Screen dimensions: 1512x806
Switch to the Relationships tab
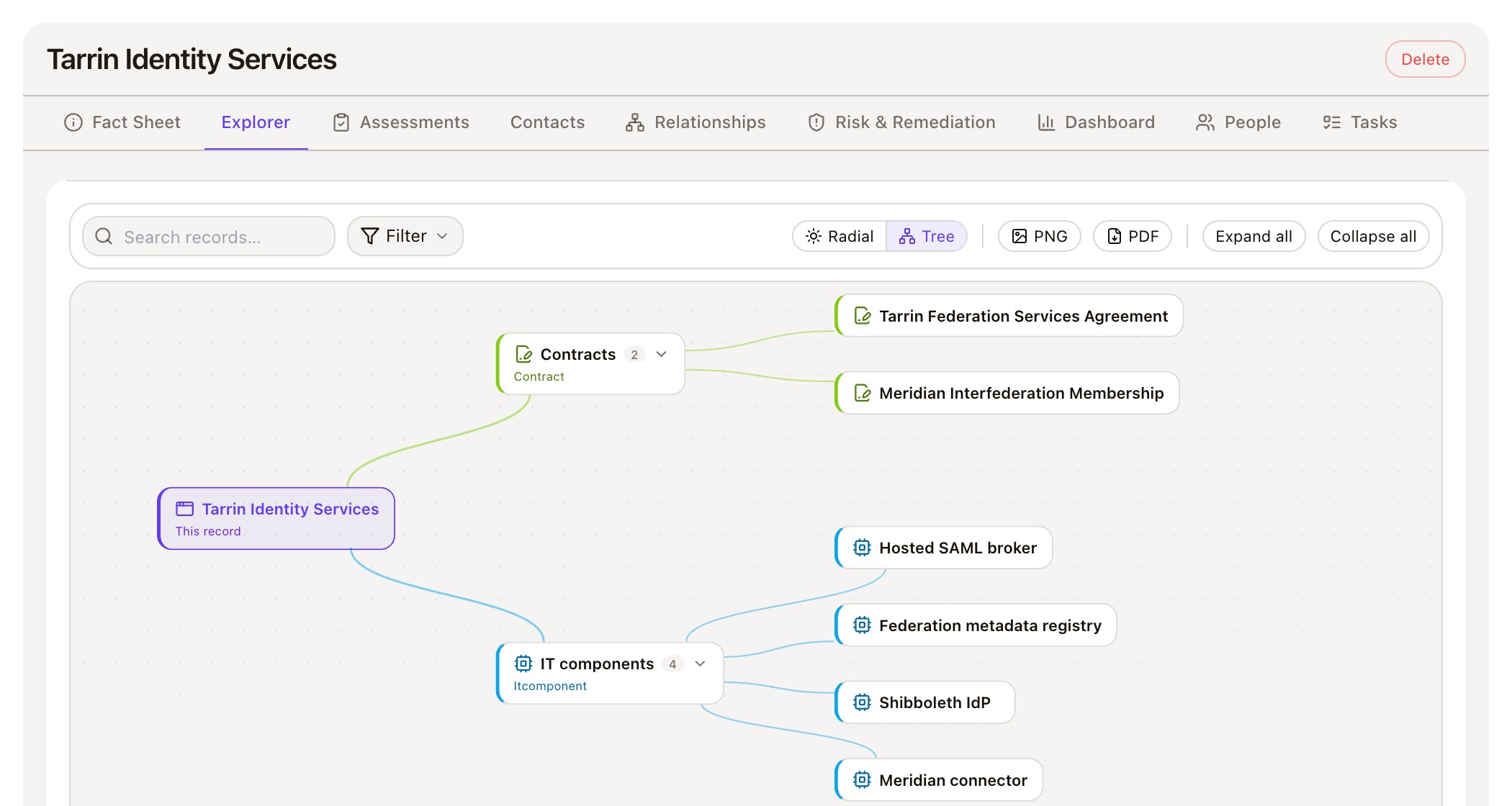point(696,122)
